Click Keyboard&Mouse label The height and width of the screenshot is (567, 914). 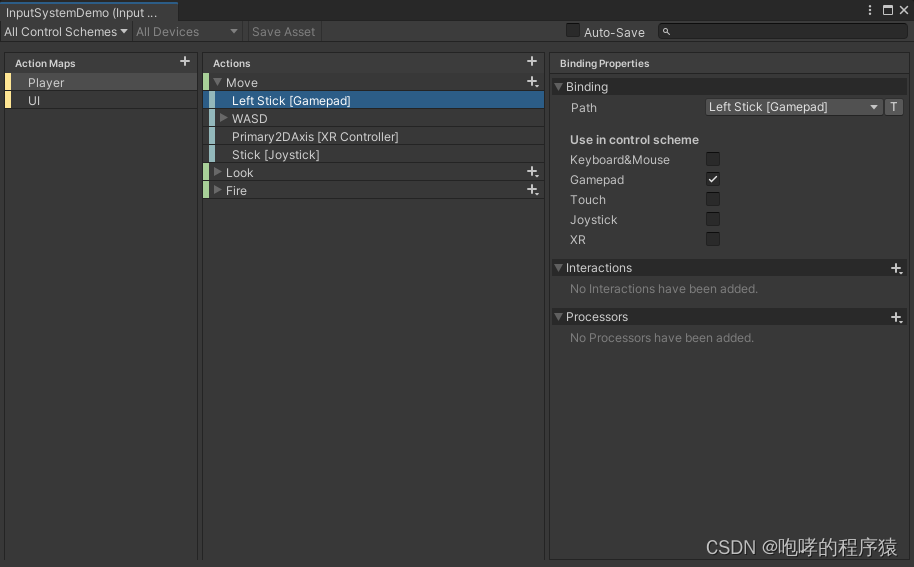click(620, 160)
